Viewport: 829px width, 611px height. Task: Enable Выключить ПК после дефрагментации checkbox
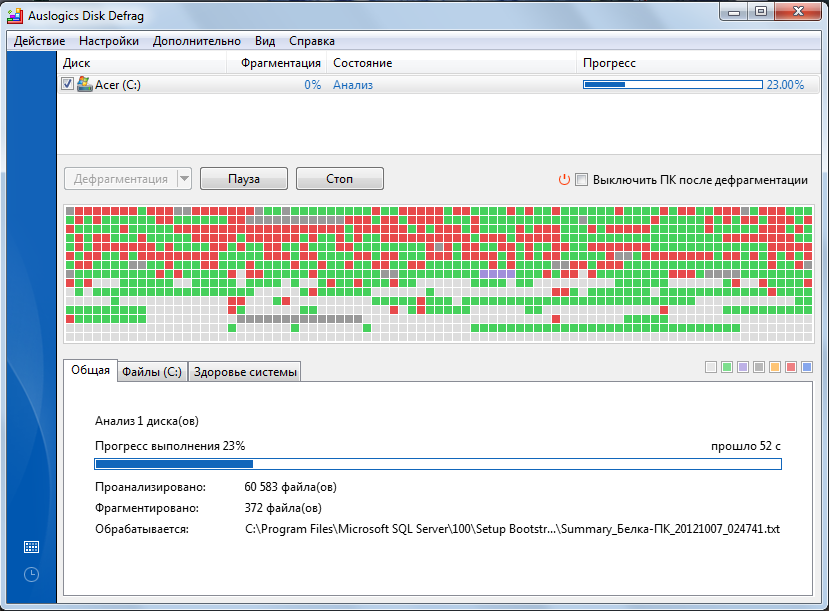[582, 180]
